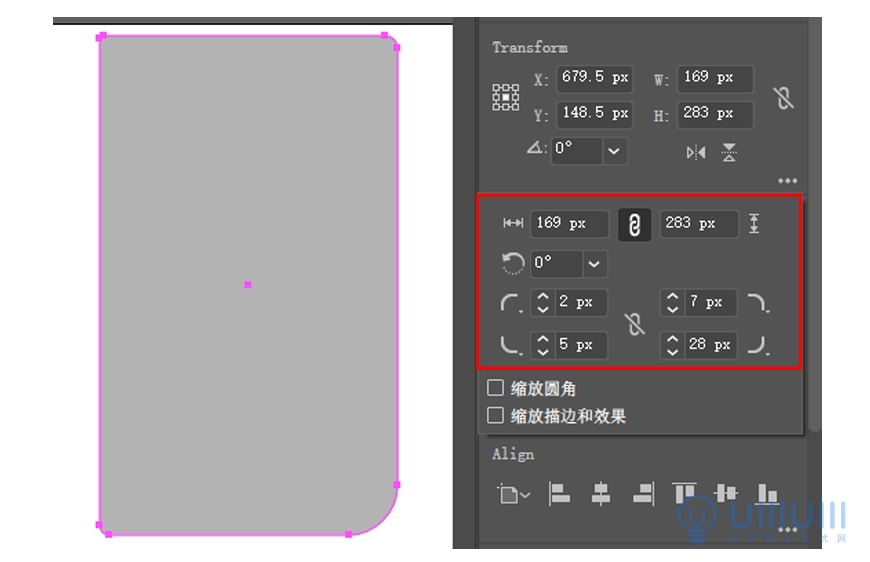
Task: Click the Transform panel title
Action: [x=530, y=48]
